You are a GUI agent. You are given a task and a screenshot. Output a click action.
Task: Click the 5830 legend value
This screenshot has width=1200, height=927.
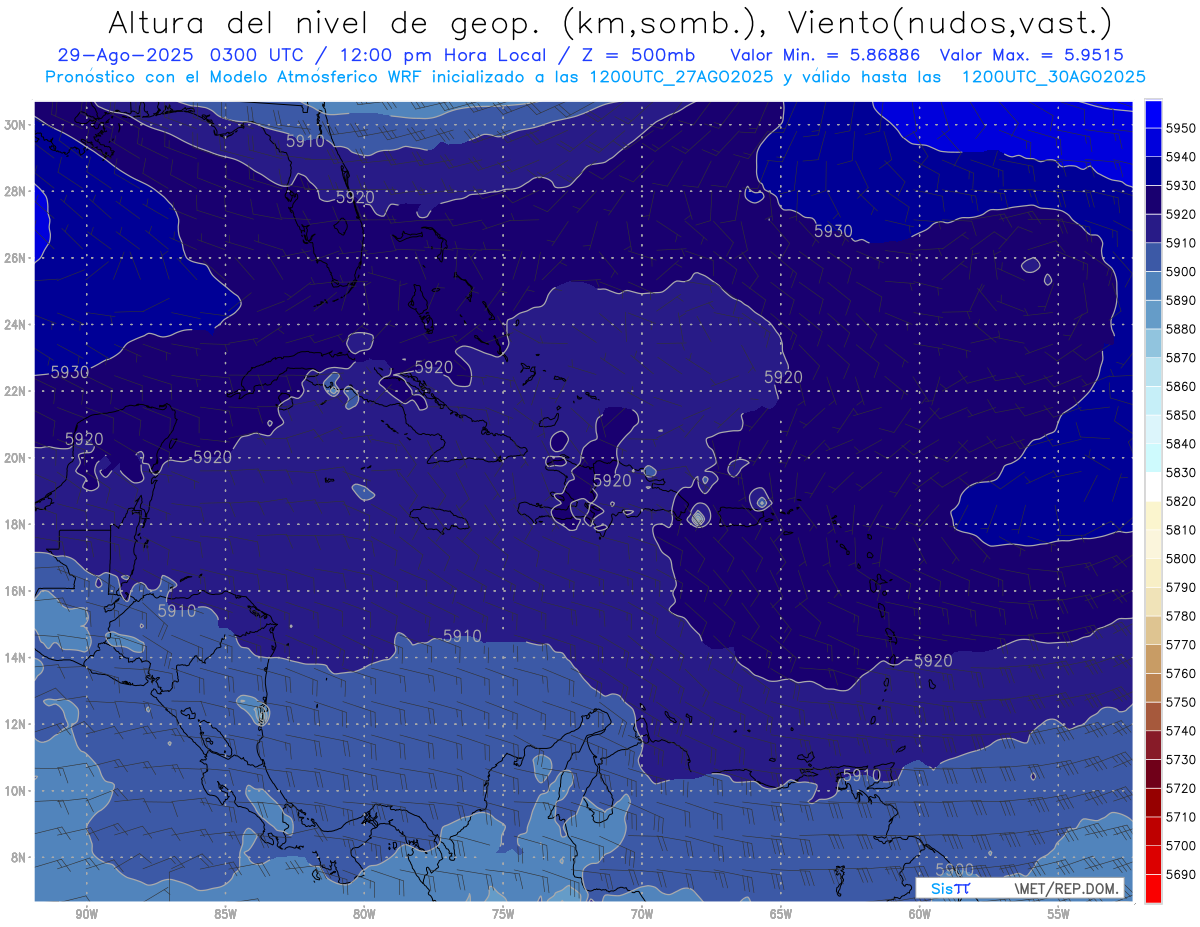(x=1181, y=472)
